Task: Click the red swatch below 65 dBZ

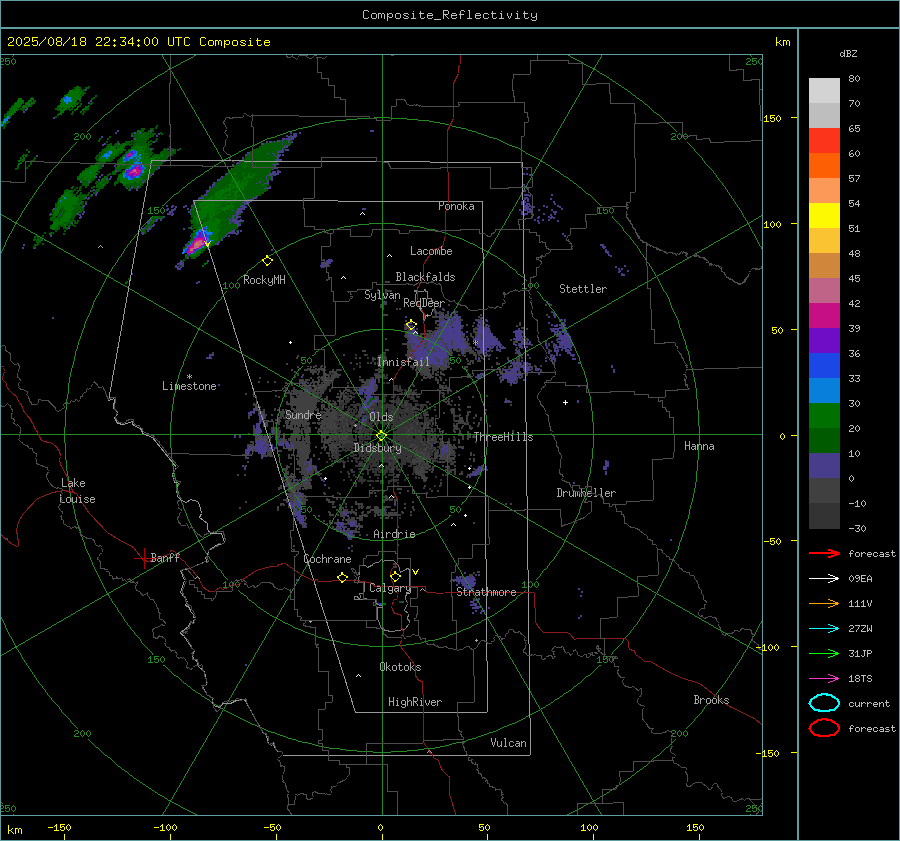Action: tap(824, 141)
